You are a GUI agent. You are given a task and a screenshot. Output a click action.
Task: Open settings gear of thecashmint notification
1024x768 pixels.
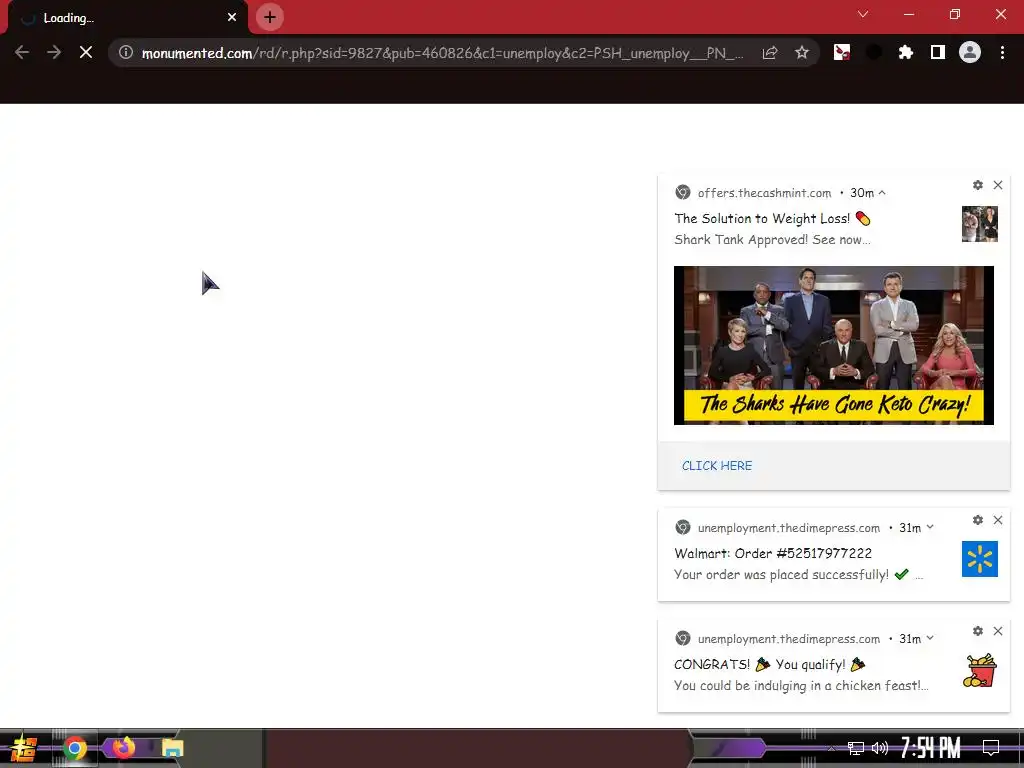pyautogui.click(x=978, y=185)
